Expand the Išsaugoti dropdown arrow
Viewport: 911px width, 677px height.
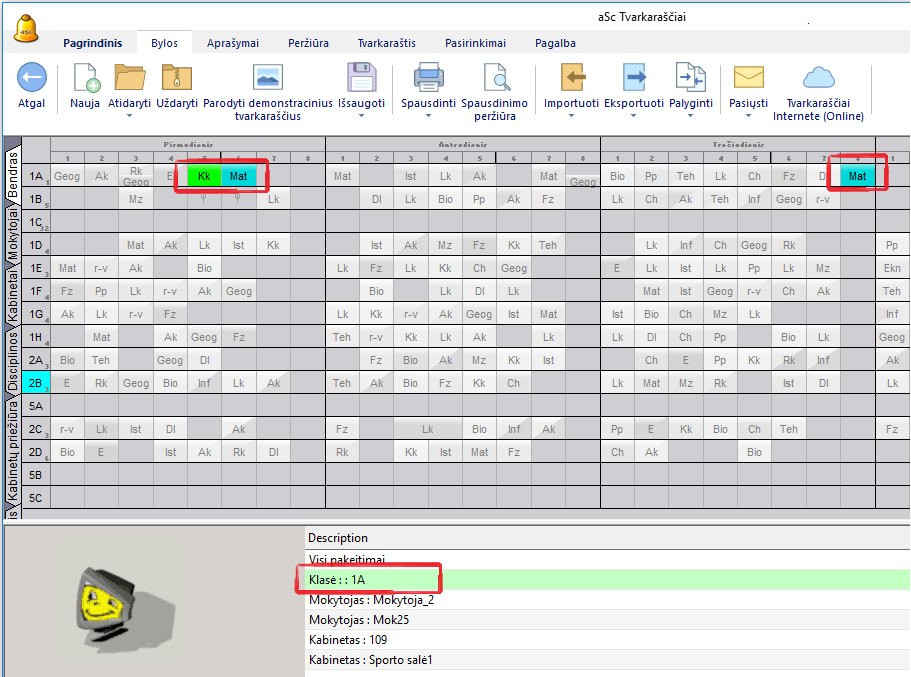[x=360, y=116]
